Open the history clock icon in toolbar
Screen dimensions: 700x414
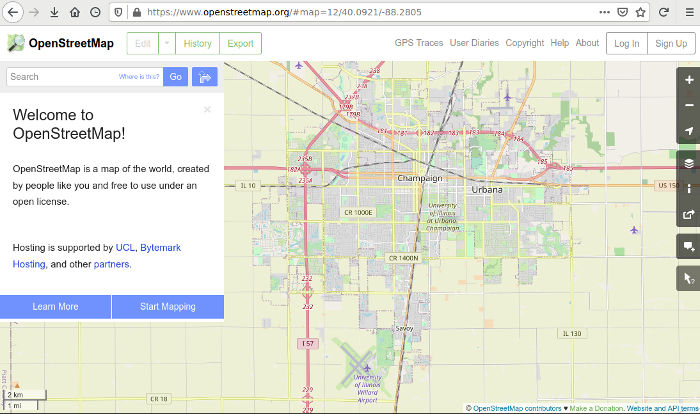click(95, 12)
